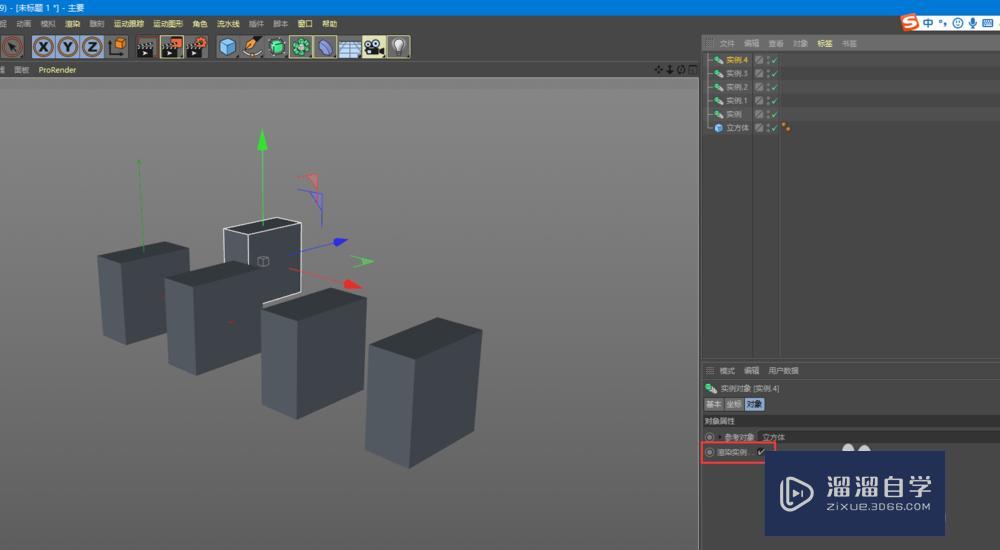
Task: Select the spline pen tool
Action: point(253,47)
